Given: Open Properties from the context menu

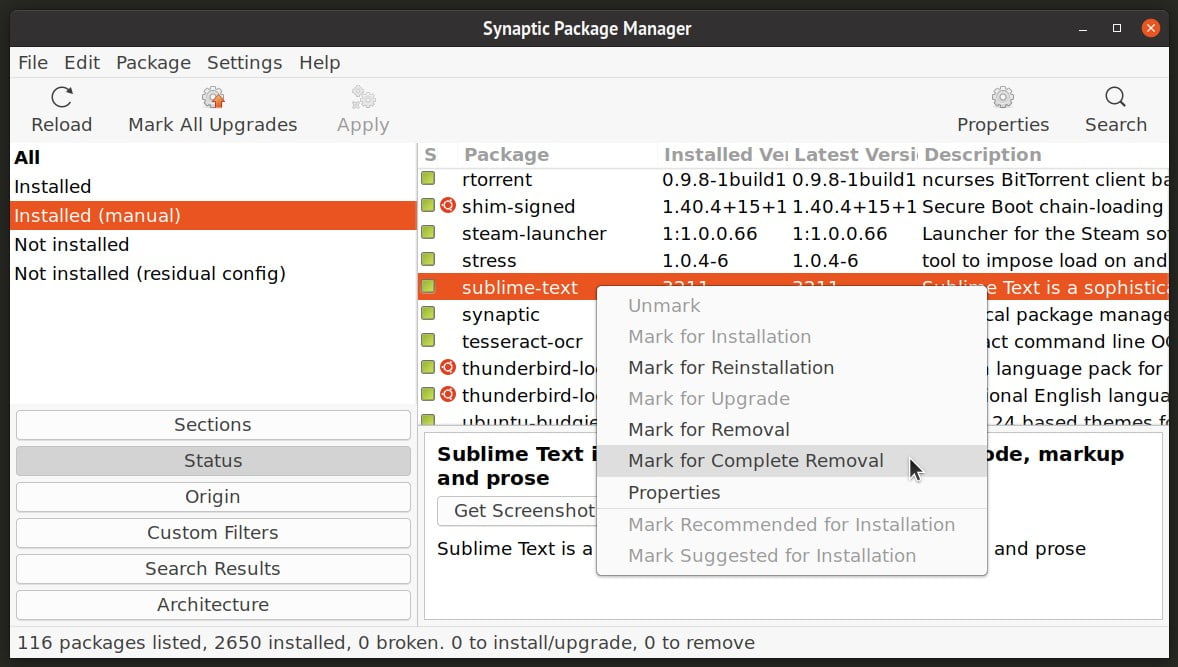Looking at the screenshot, I should pos(791,493).
